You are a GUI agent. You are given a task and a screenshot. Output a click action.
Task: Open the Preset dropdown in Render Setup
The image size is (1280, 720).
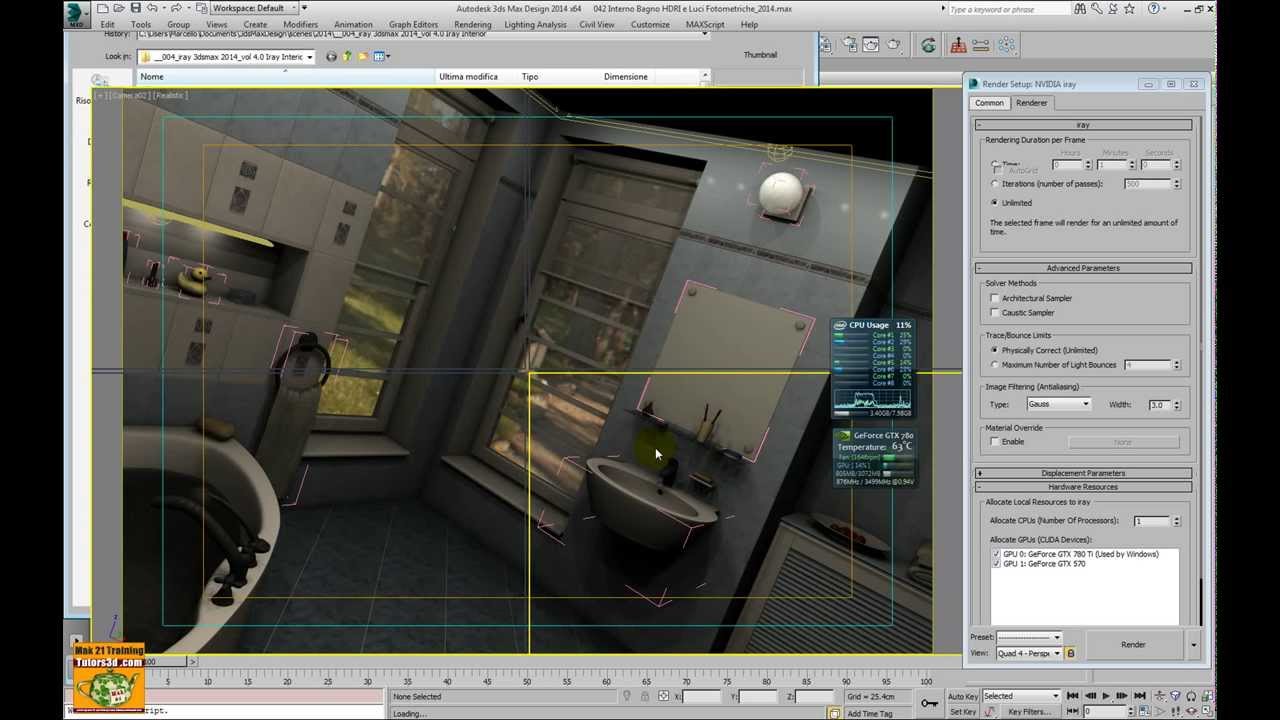pos(1029,637)
